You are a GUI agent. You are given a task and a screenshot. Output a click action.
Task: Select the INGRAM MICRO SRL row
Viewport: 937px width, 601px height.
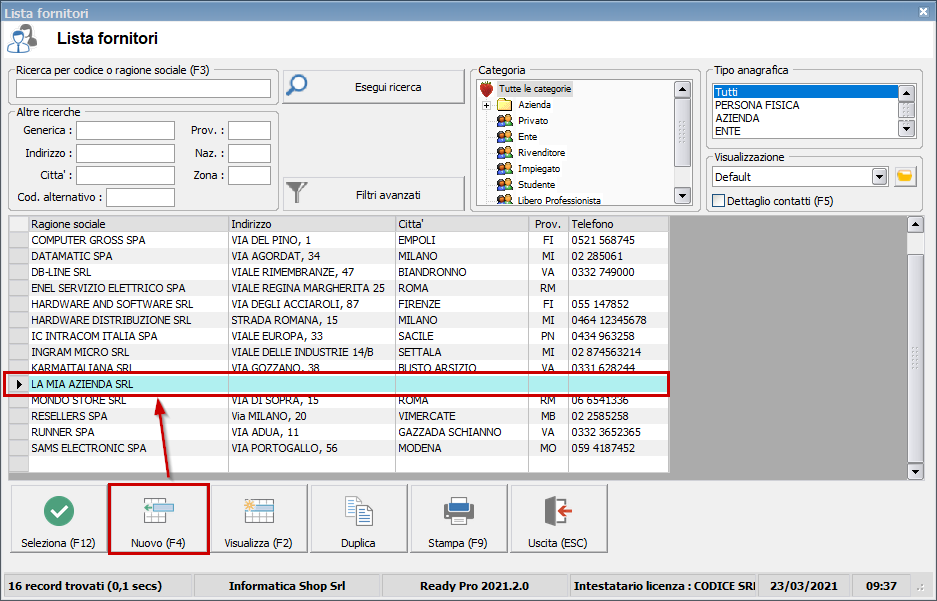339,352
